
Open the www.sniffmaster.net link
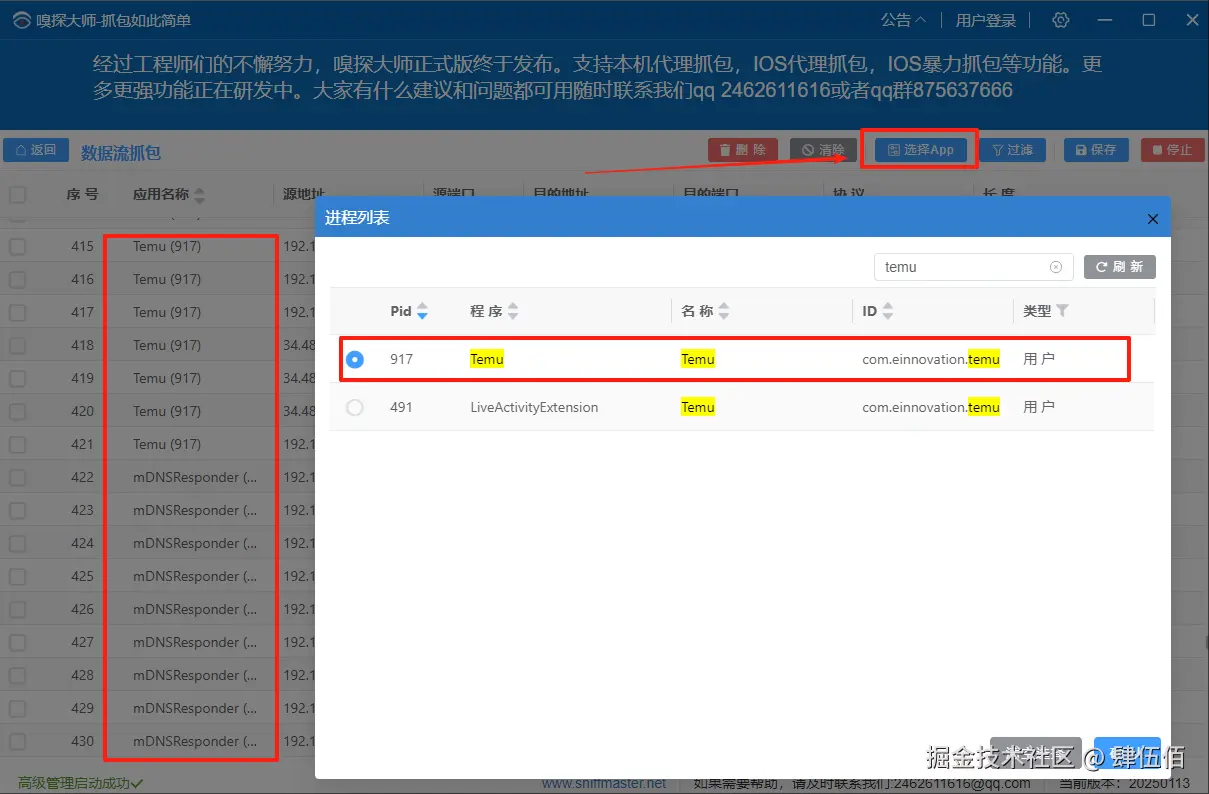[604, 783]
